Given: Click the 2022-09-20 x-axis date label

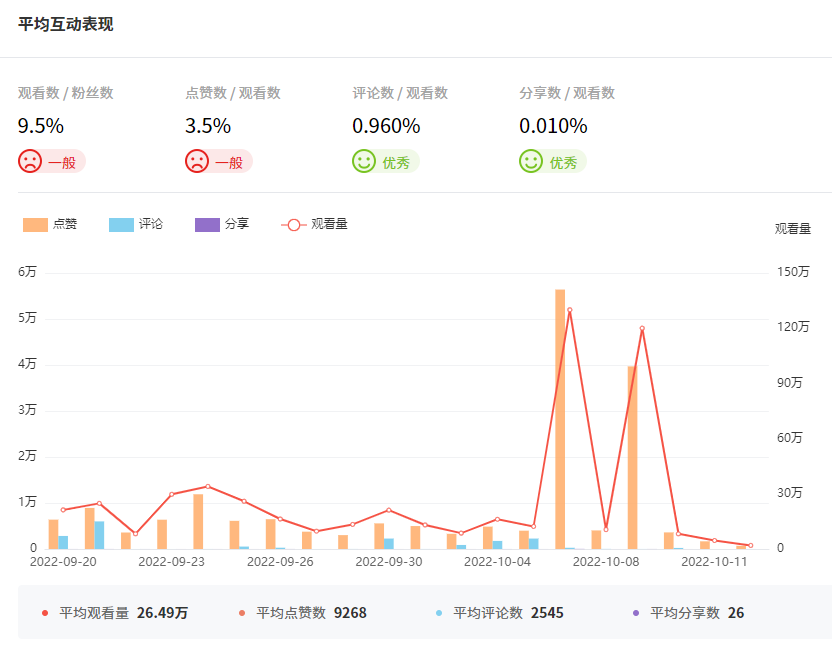Looking at the screenshot, I should pos(63,562).
